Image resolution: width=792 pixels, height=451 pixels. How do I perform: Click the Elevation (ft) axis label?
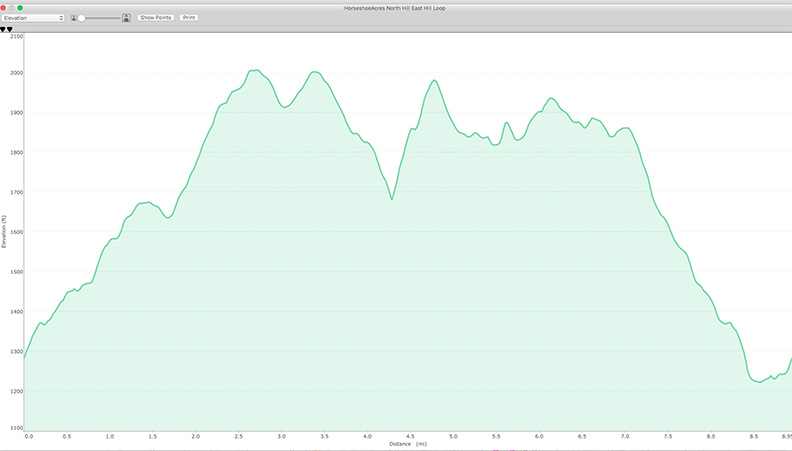coord(4,232)
